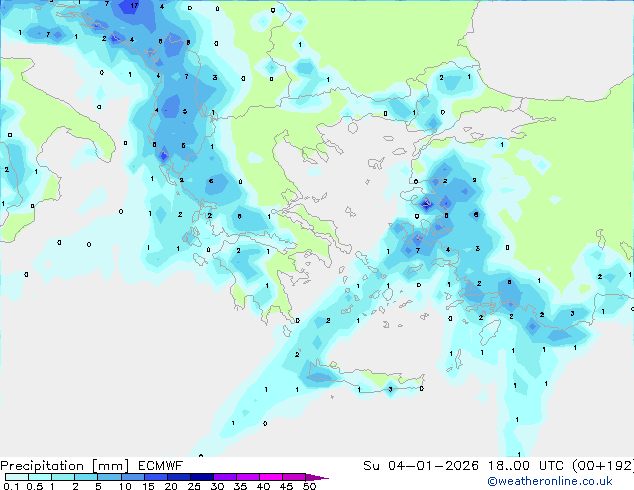Image resolution: width=634 pixels, height=490 pixels.
Task: Click the '18..00 UTC' time text
Action: 528,466
